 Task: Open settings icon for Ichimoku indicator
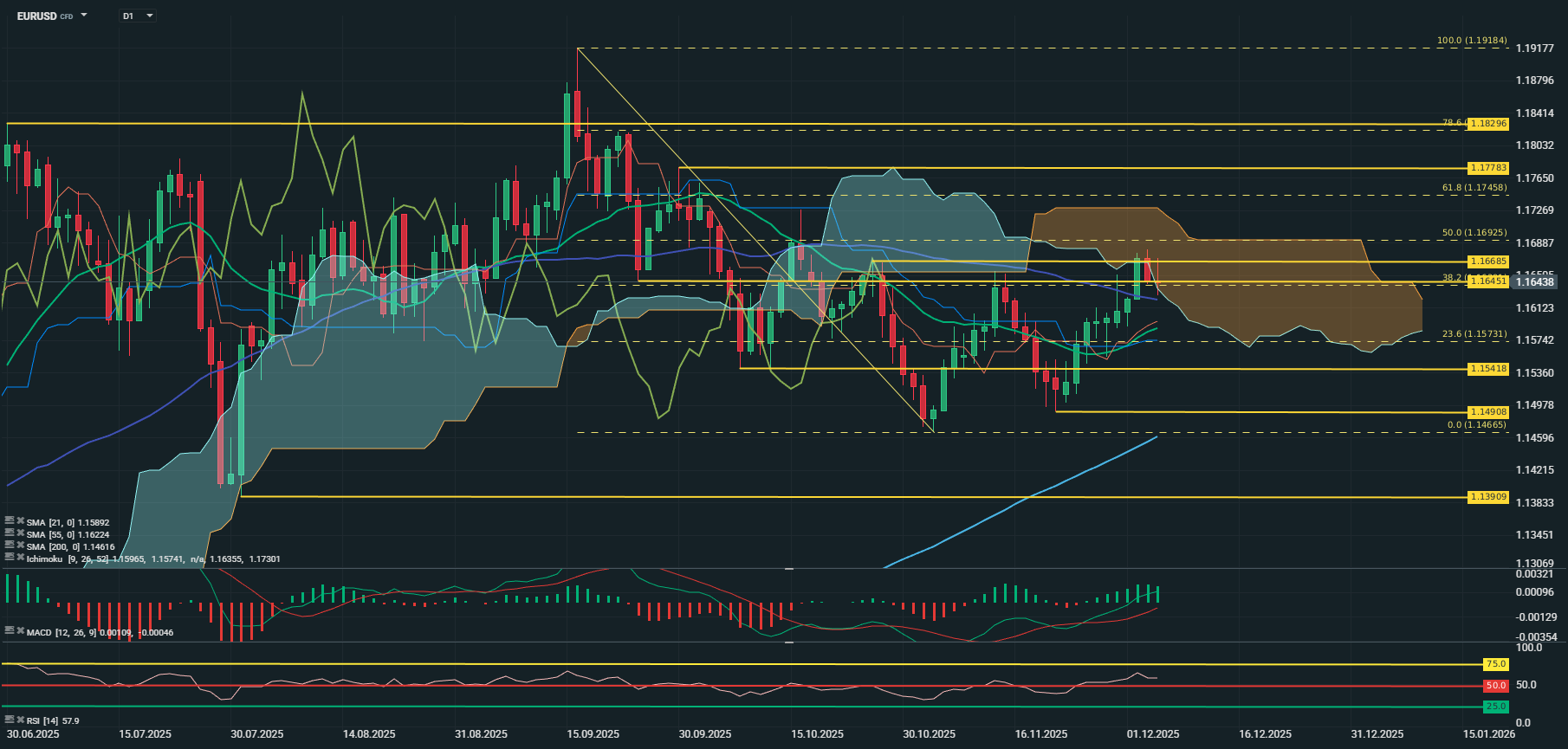click(10, 559)
